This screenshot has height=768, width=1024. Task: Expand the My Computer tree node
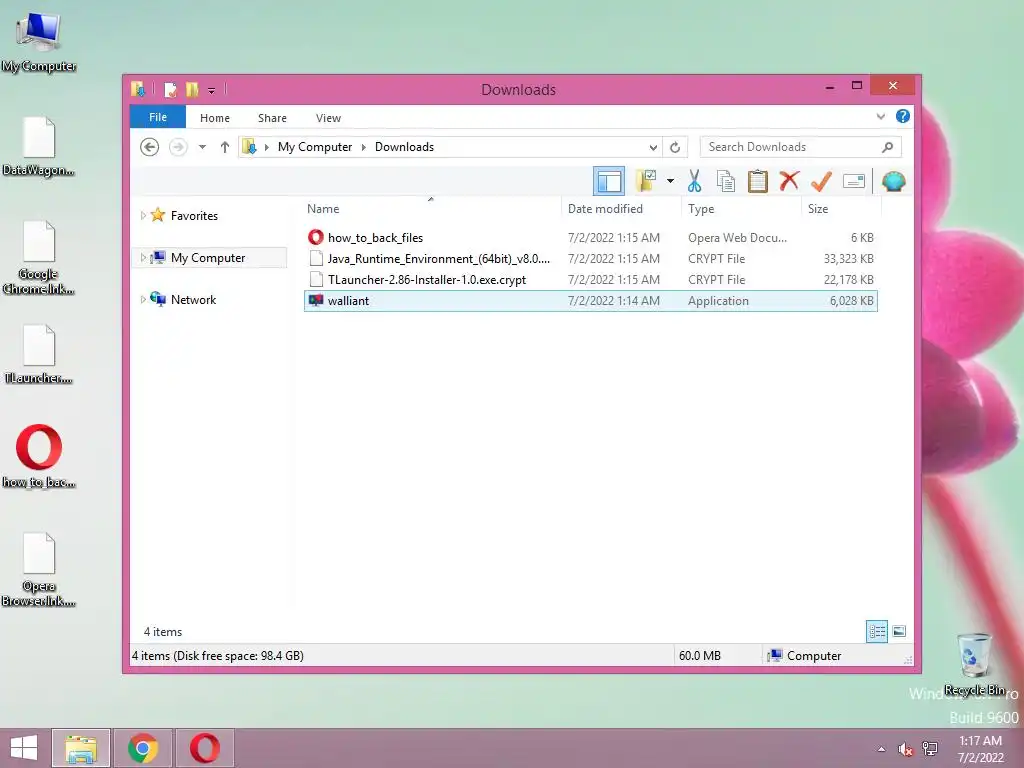(143, 257)
